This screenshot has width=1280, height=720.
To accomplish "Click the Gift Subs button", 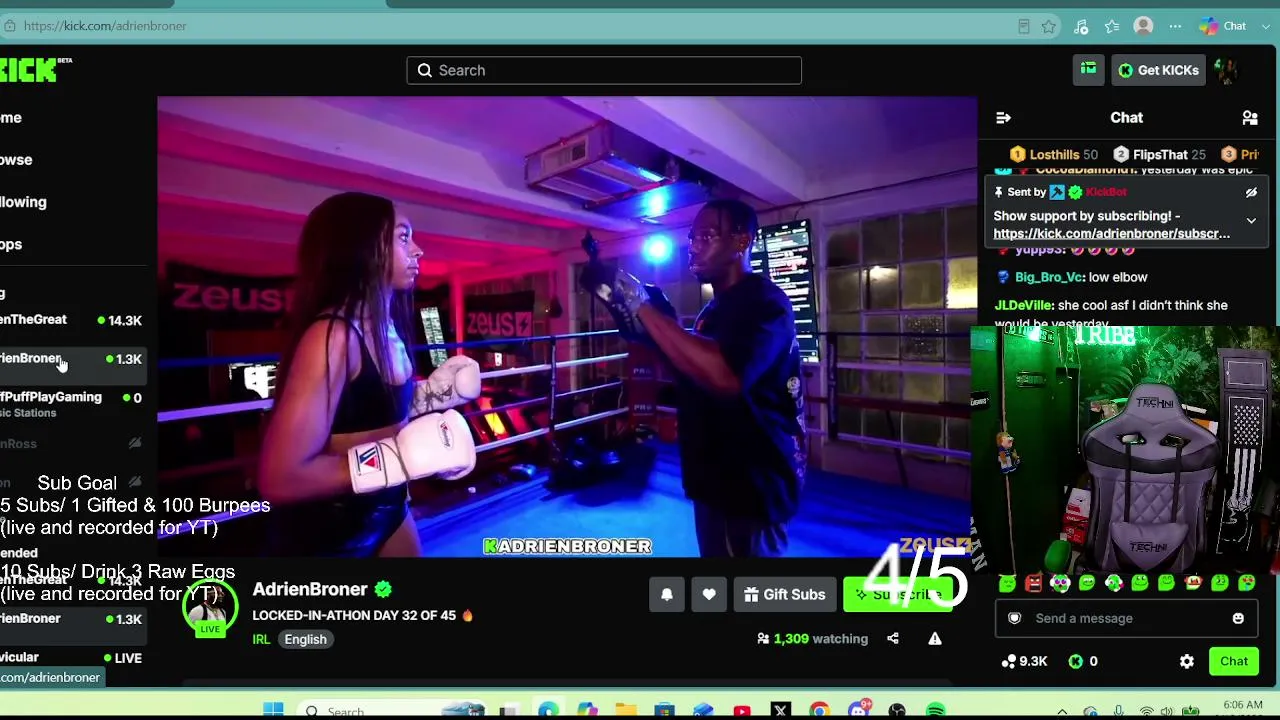I will pyautogui.click(x=785, y=595).
